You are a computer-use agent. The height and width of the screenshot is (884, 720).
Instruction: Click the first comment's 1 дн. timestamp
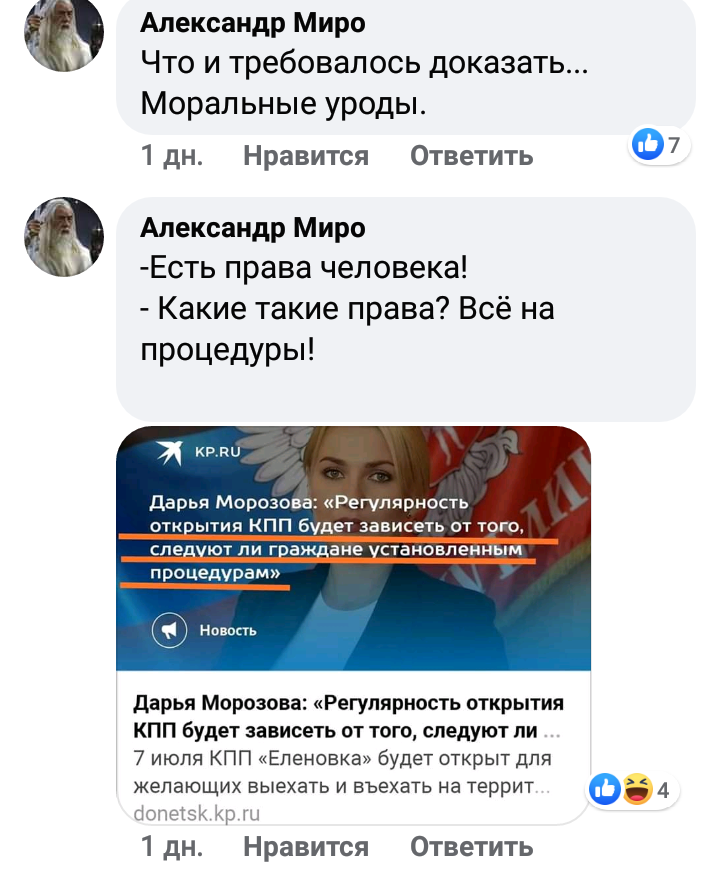coord(172,156)
